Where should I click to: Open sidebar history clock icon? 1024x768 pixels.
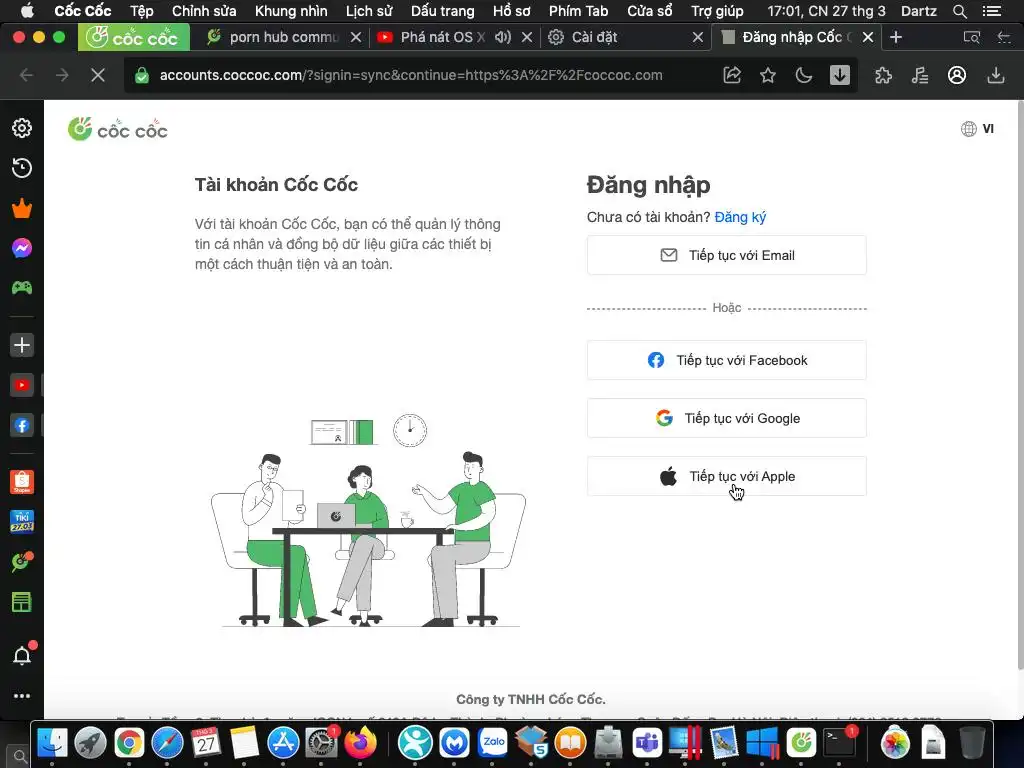tap(22, 168)
